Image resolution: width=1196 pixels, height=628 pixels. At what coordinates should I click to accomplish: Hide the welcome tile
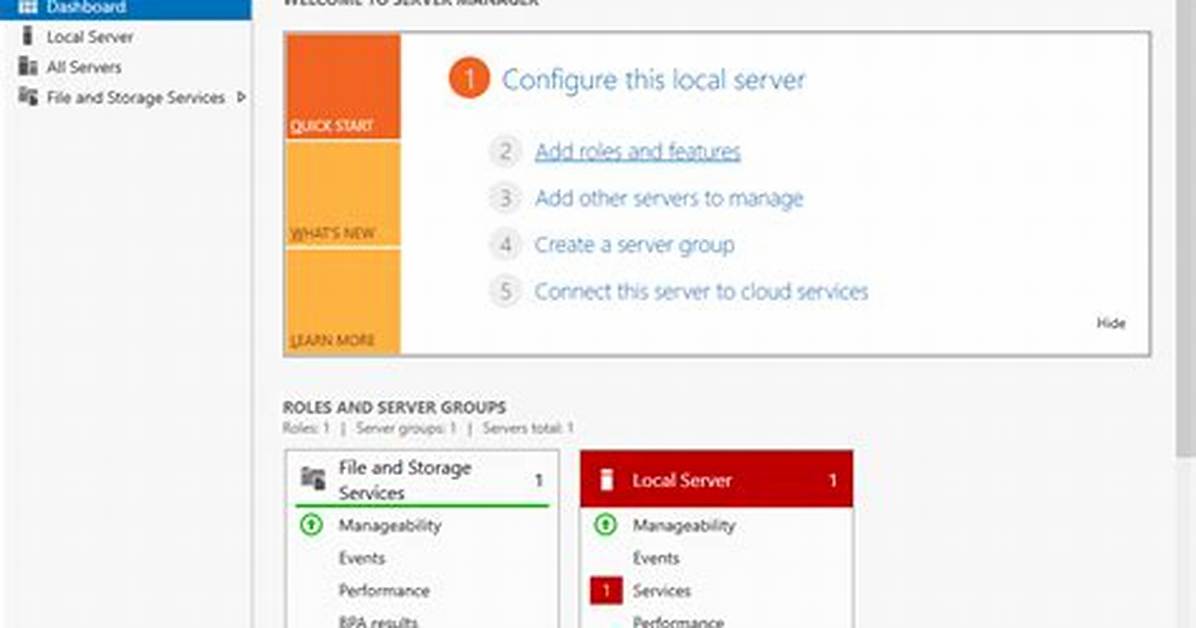click(x=1111, y=323)
